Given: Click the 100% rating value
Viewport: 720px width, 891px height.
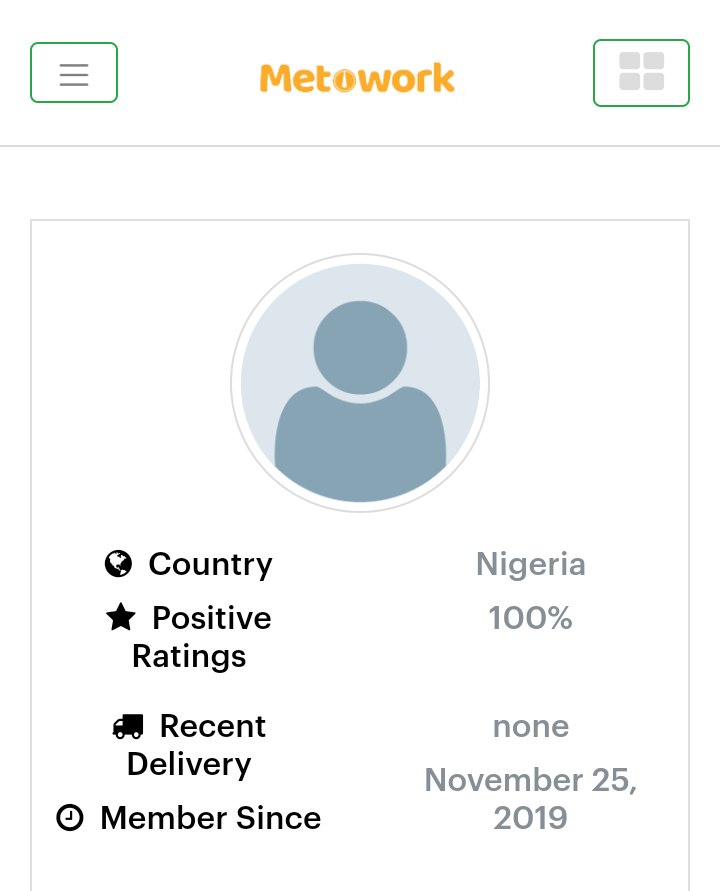Looking at the screenshot, I should click(x=530, y=618).
